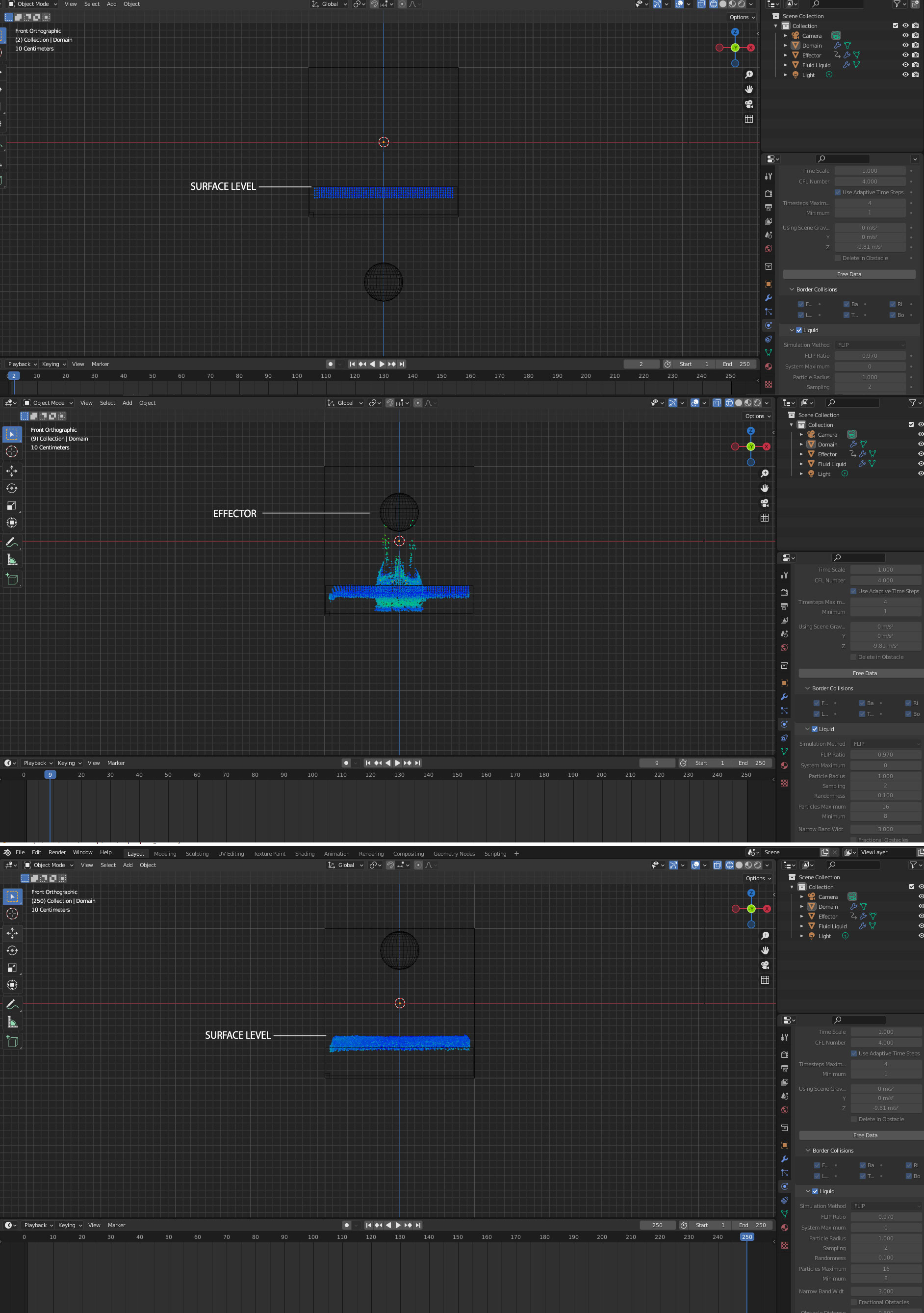Screen dimensions: 924x1313
Task: Click FLIP Ratio 0.970 slider, frame 250 window
Action: pyautogui.click(x=887, y=1217)
